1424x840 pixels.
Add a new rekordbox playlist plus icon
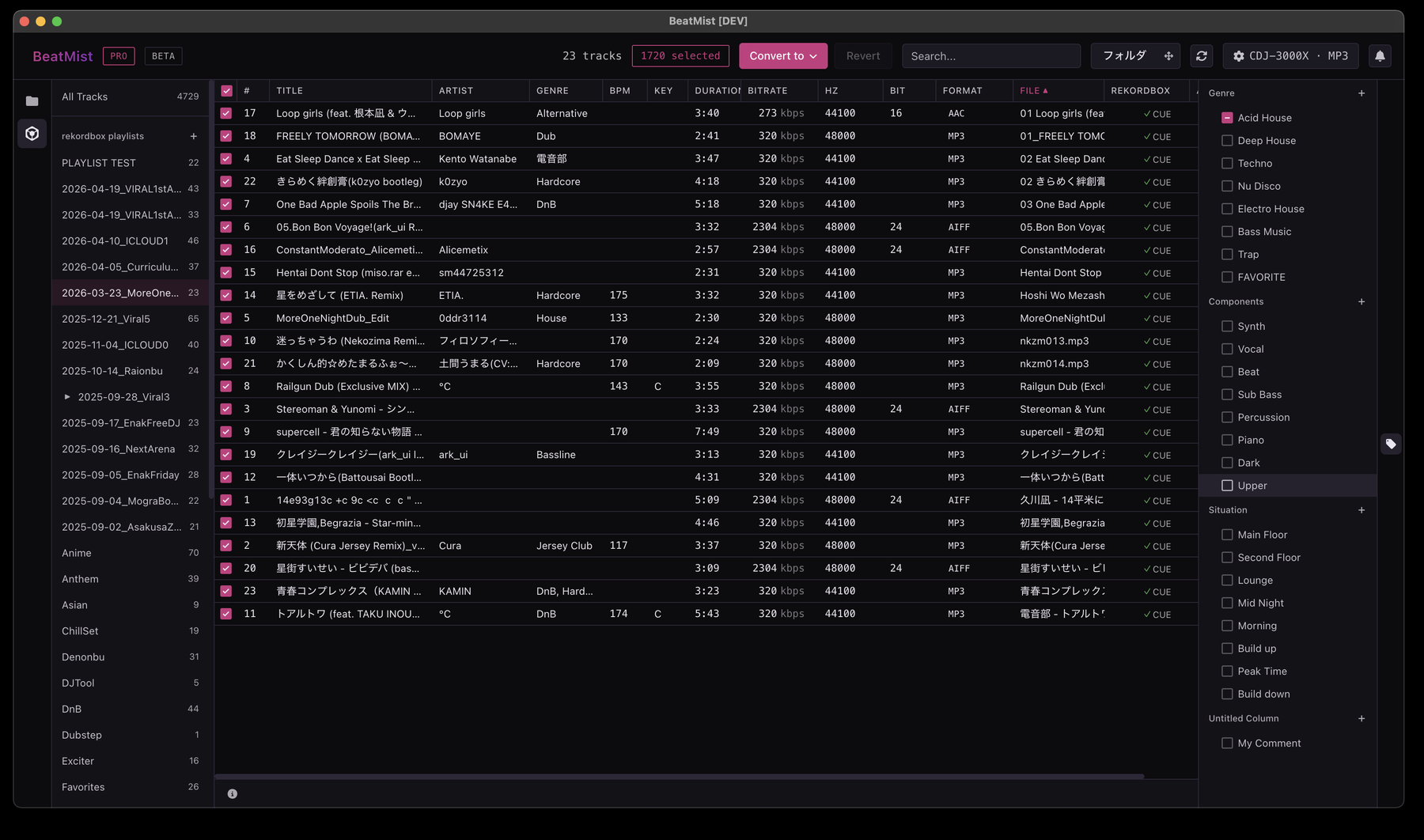194,136
